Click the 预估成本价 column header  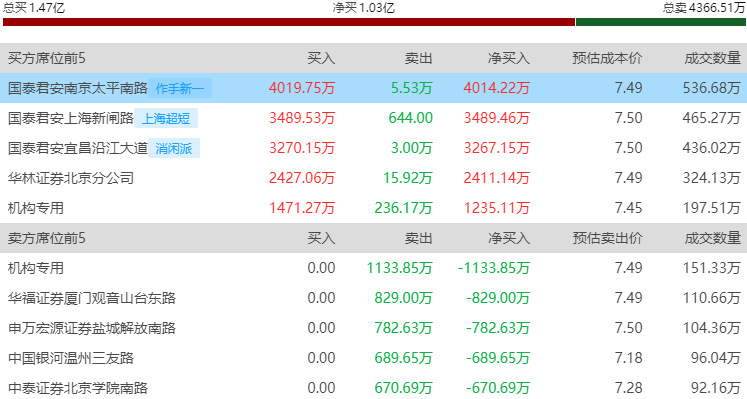[607, 58]
